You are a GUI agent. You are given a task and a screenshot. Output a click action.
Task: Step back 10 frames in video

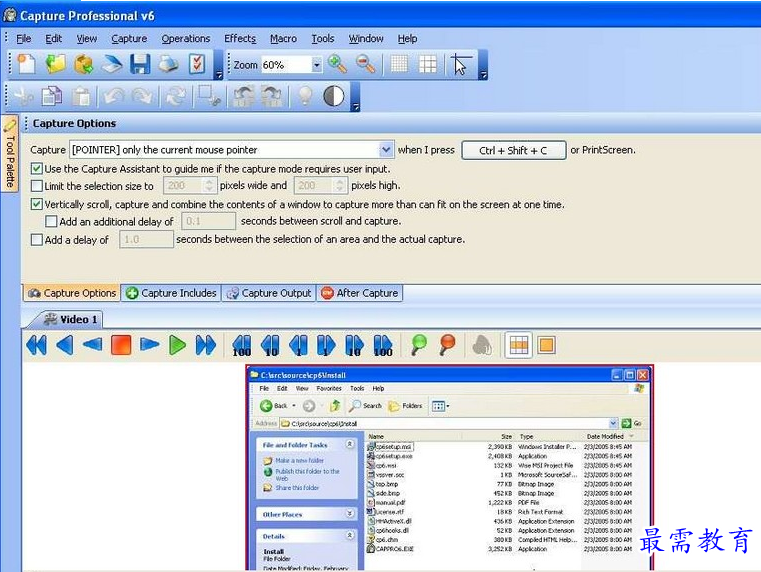tap(270, 346)
